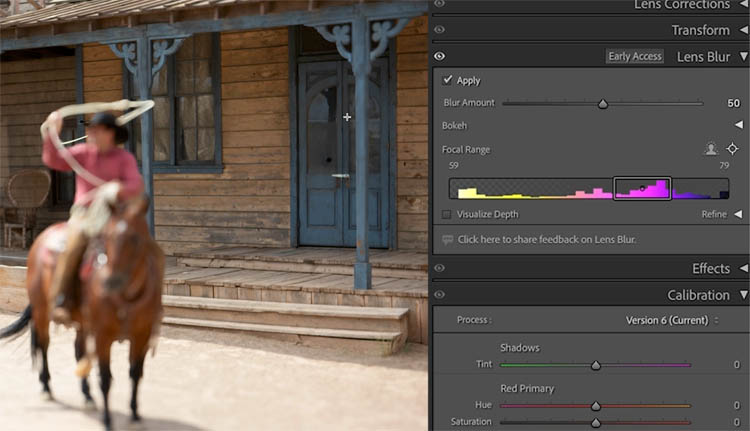Viewport: 750px width, 431px height.
Task: Click the Effects panel title
Action: [711, 269]
